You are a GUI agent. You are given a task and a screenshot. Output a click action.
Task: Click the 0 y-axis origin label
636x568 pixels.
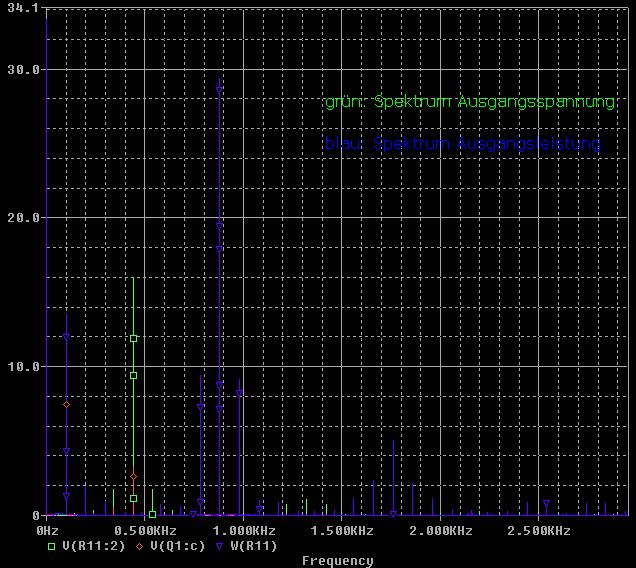coord(36,516)
